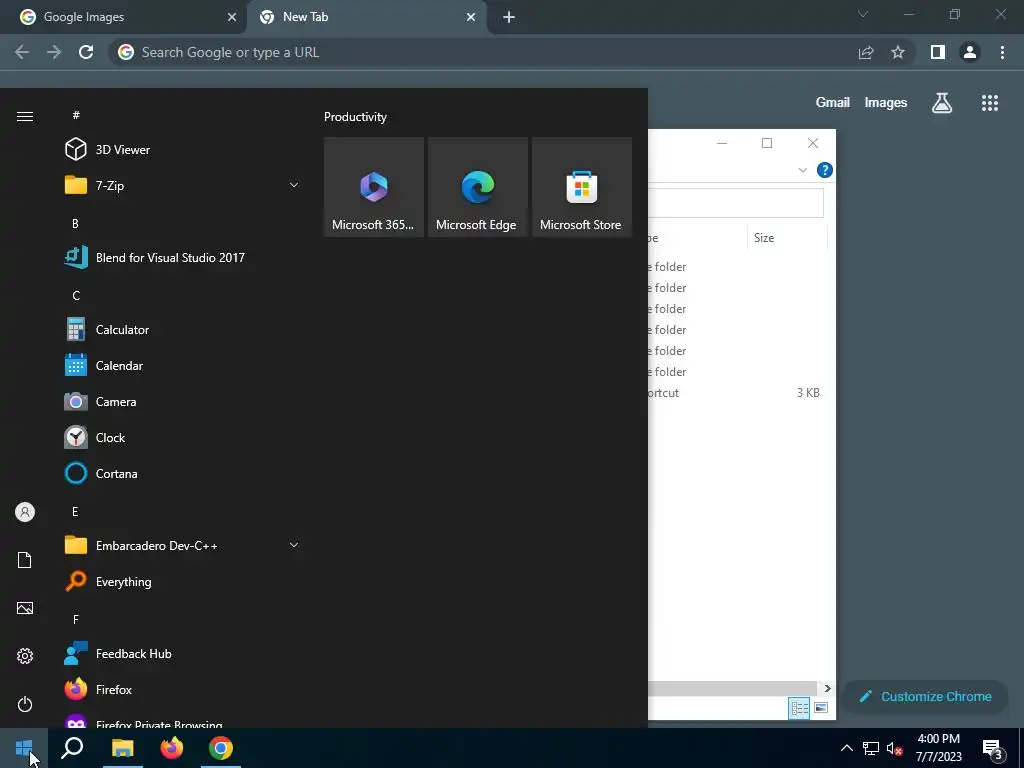Close the New Tab tab
This screenshot has height=768, width=1024.
coord(471,17)
